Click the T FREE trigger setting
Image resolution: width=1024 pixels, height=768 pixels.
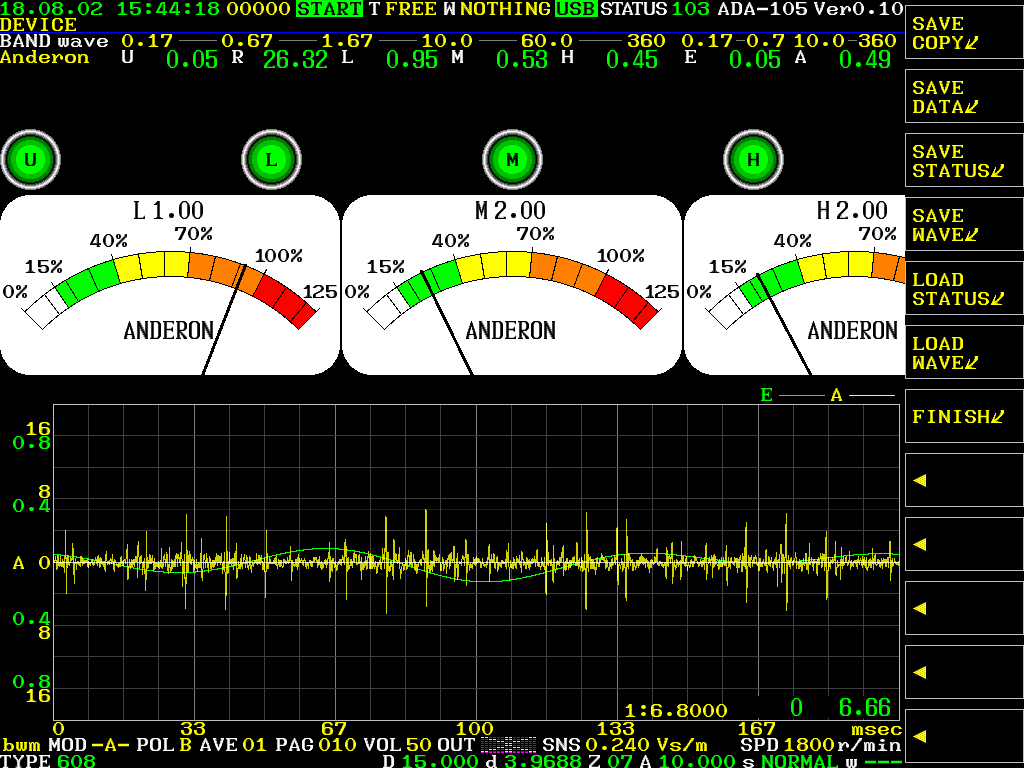tap(403, 9)
